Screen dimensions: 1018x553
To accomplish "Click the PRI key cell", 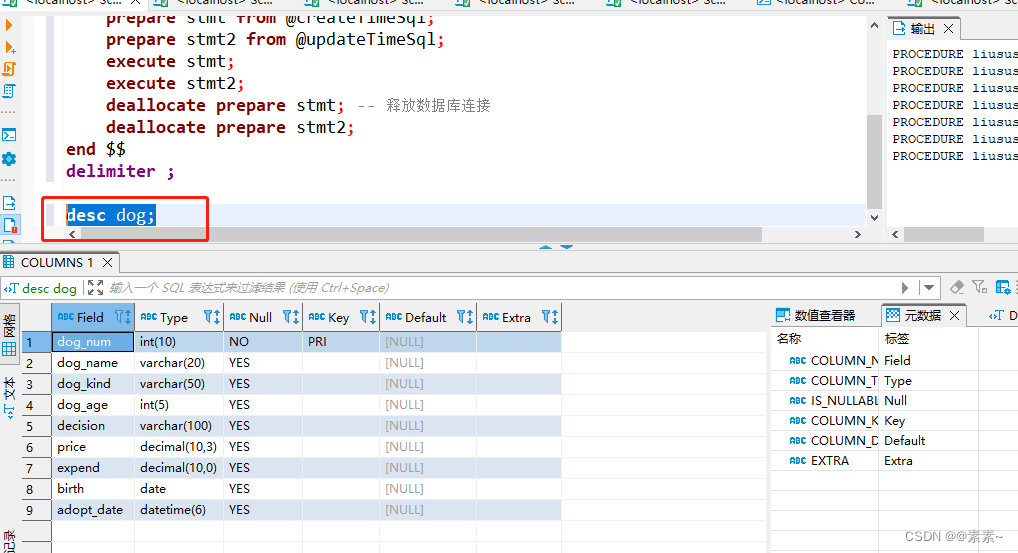I will click(x=341, y=341).
